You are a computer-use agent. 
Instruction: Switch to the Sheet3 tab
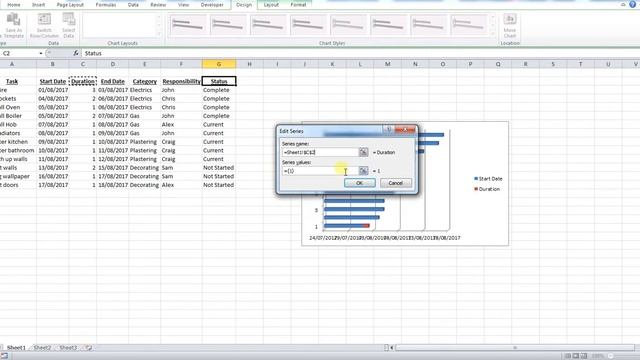pyautogui.click(x=68, y=348)
